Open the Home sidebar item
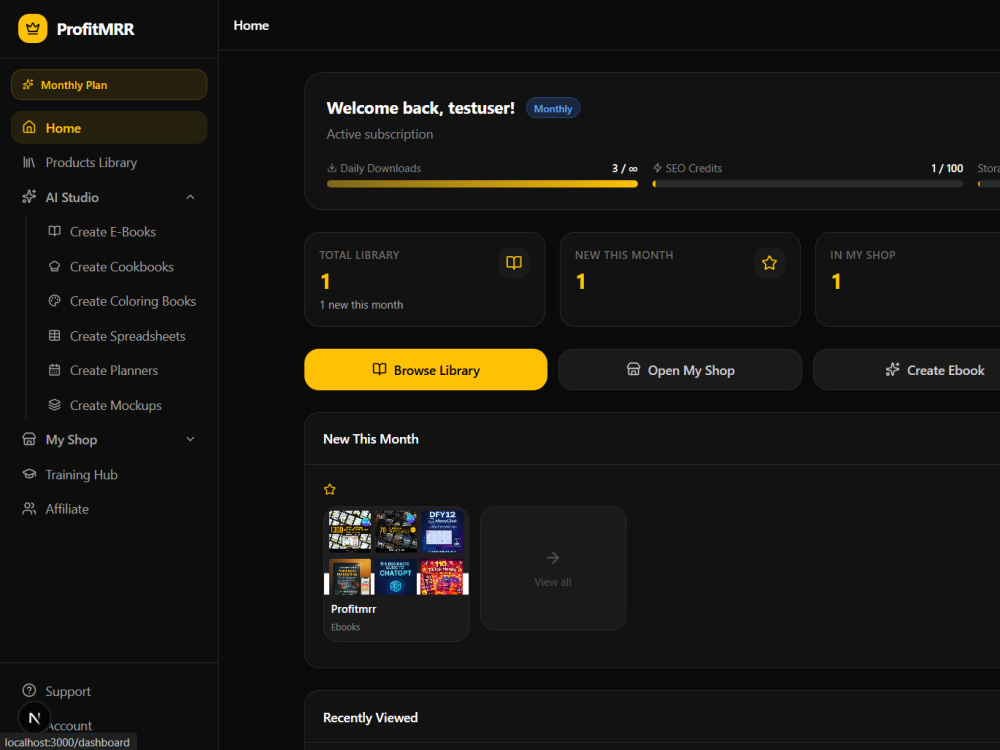Image resolution: width=1000 pixels, height=750 pixels. tap(109, 128)
